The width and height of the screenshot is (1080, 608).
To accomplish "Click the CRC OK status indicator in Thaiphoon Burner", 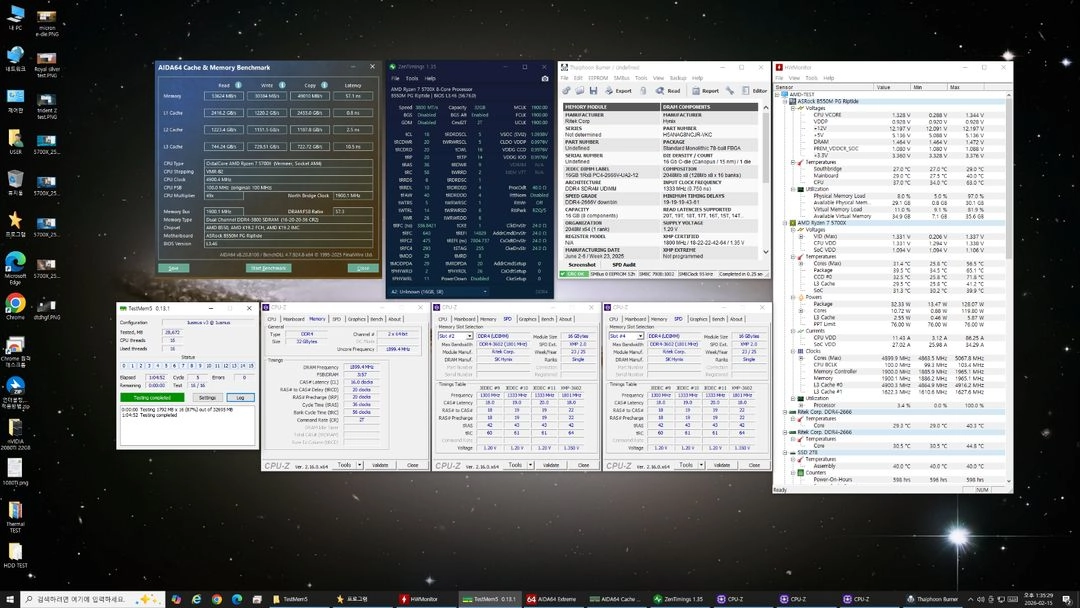I will point(574,274).
